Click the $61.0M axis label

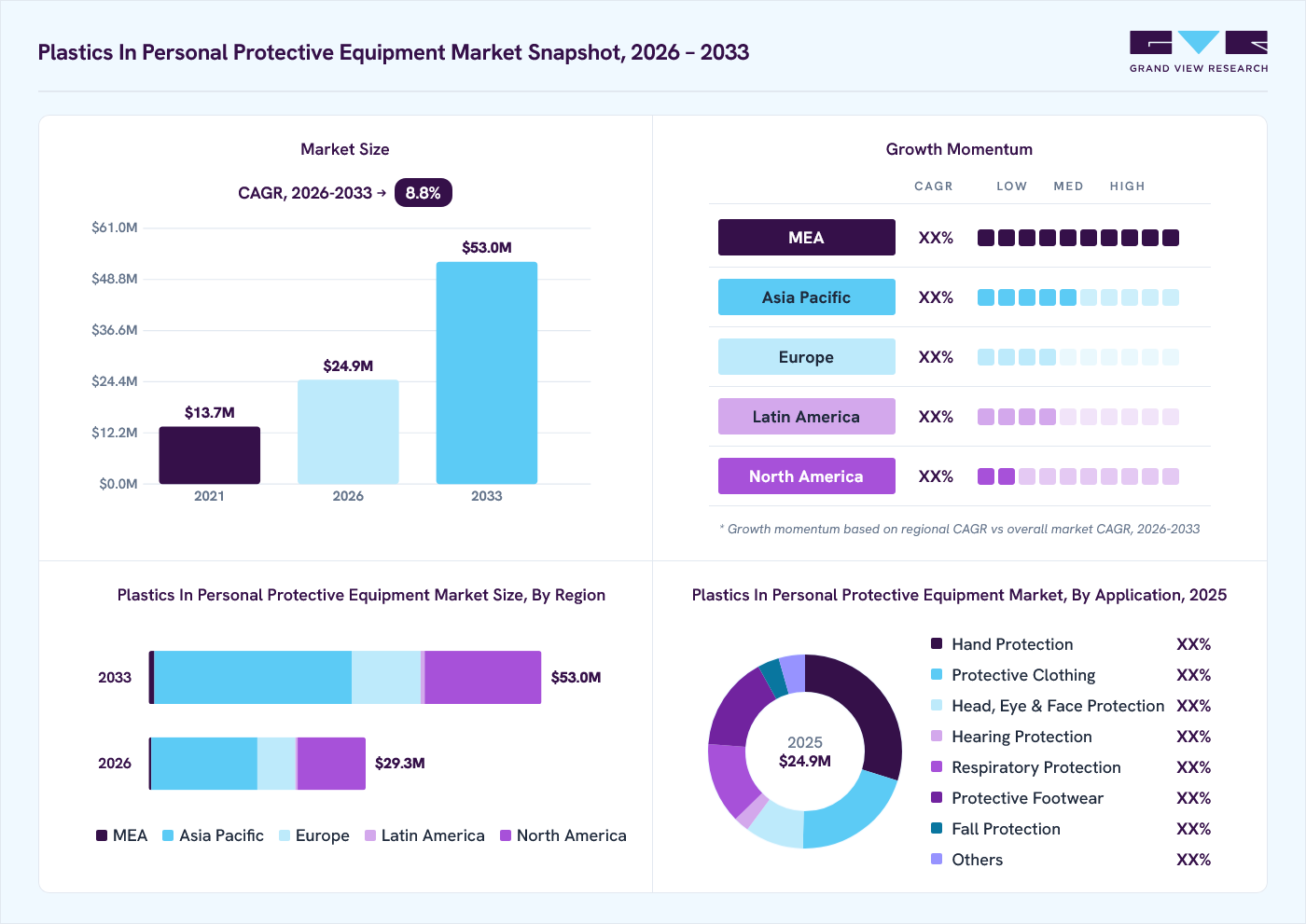[x=115, y=228]
